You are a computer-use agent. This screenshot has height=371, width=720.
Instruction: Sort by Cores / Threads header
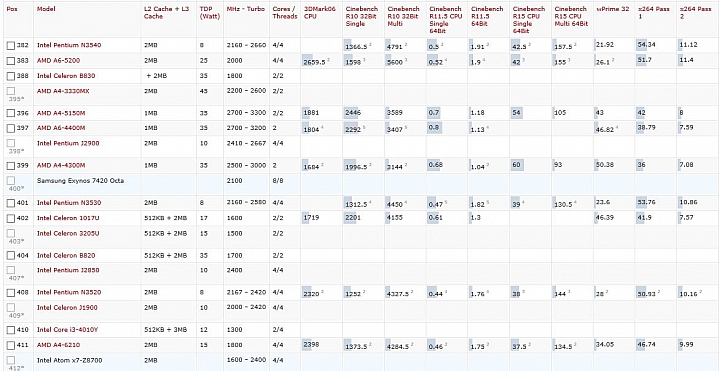pyautogui.click(x=284, y=12)
